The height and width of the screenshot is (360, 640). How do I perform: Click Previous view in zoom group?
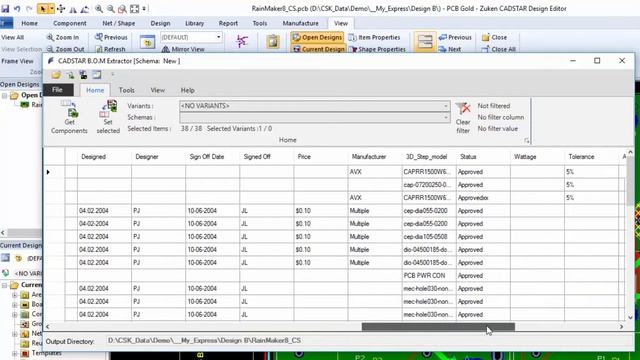(111, 37)
